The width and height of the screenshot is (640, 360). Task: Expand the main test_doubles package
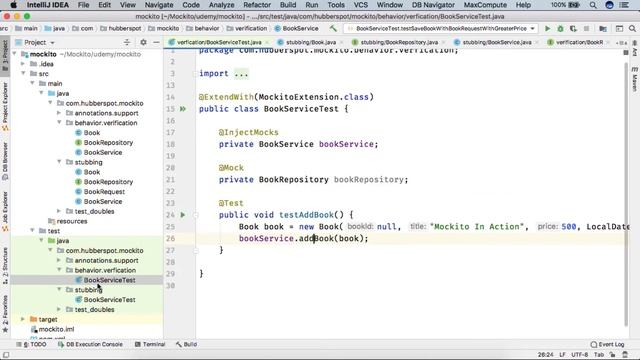click(59, 211)
